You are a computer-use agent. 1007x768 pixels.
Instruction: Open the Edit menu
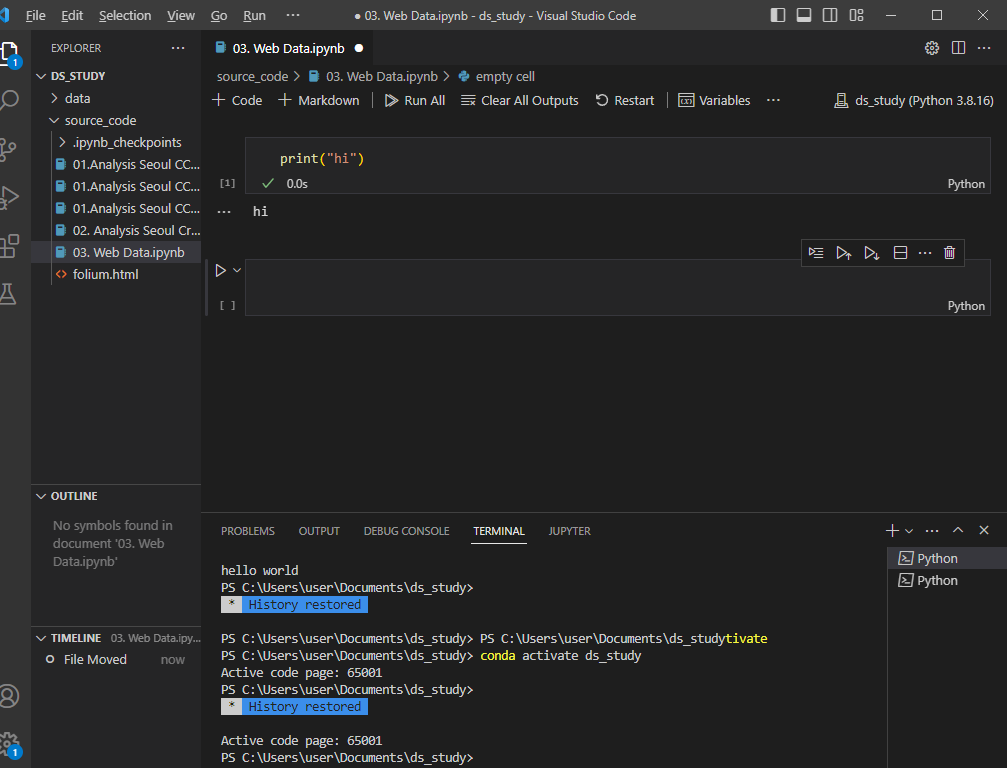[x=72, y=15]
